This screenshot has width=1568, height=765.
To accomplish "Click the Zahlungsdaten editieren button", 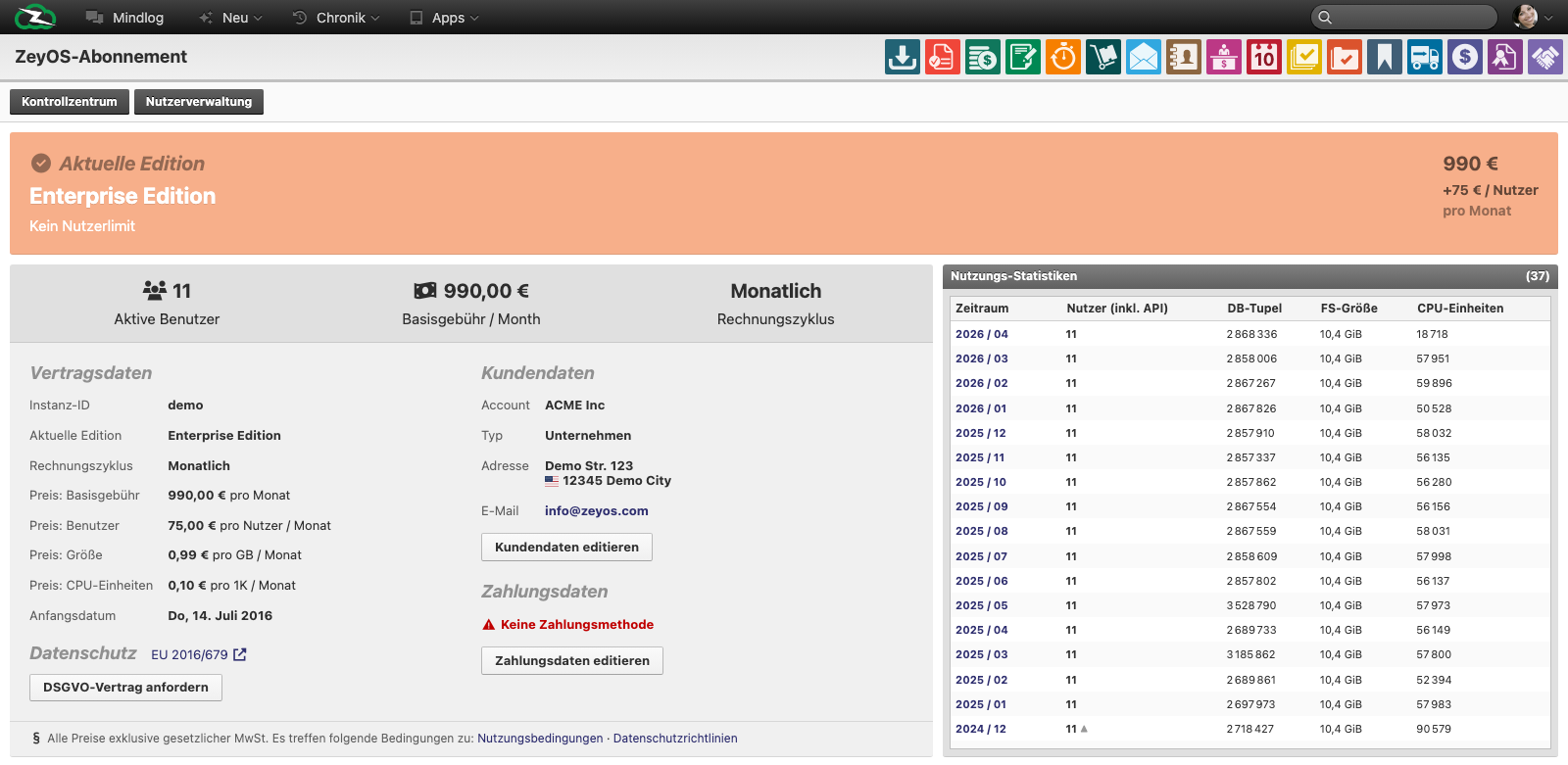I will coord(572,660).
